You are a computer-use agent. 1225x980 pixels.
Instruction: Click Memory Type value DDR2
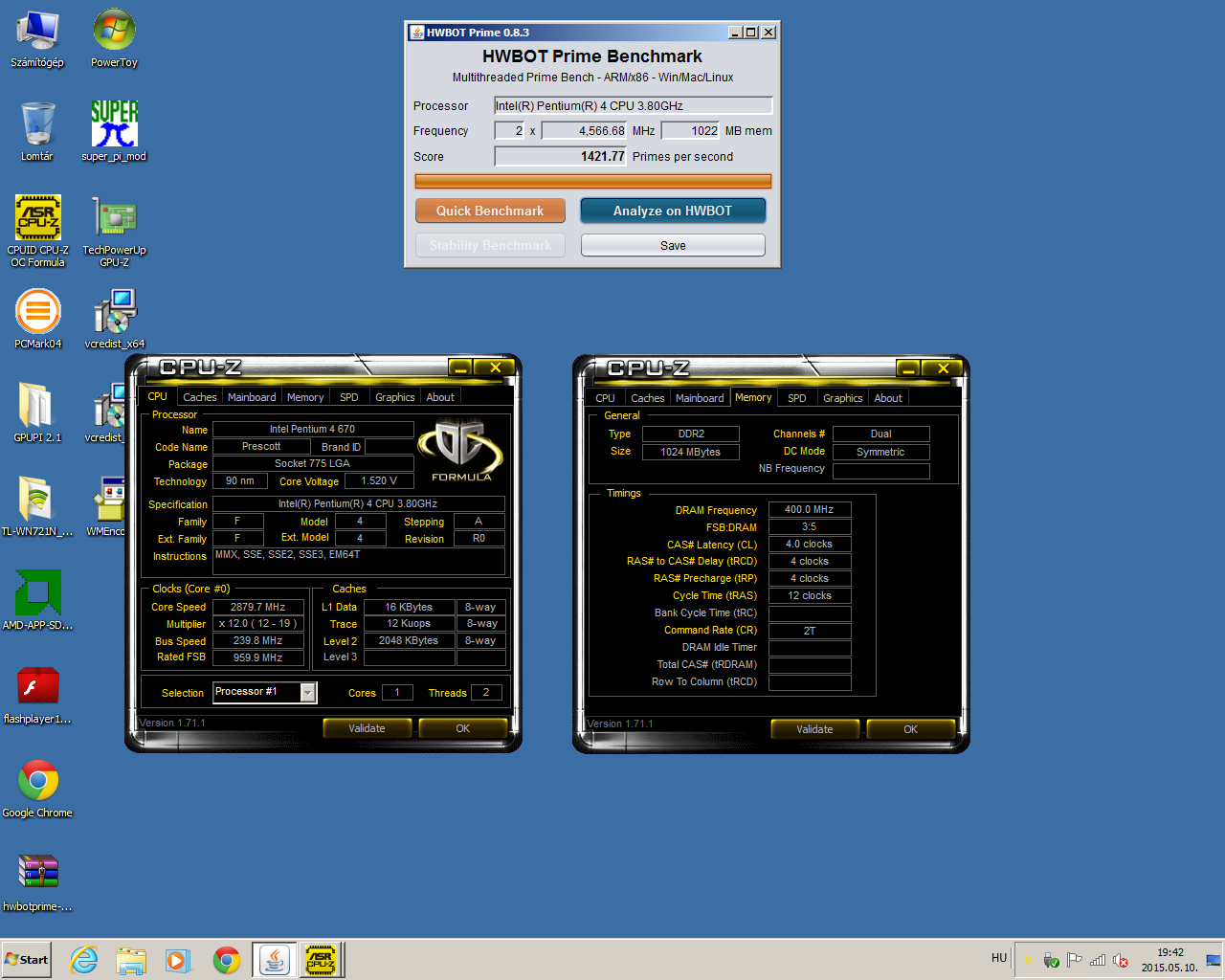click(x=691, y=434)
